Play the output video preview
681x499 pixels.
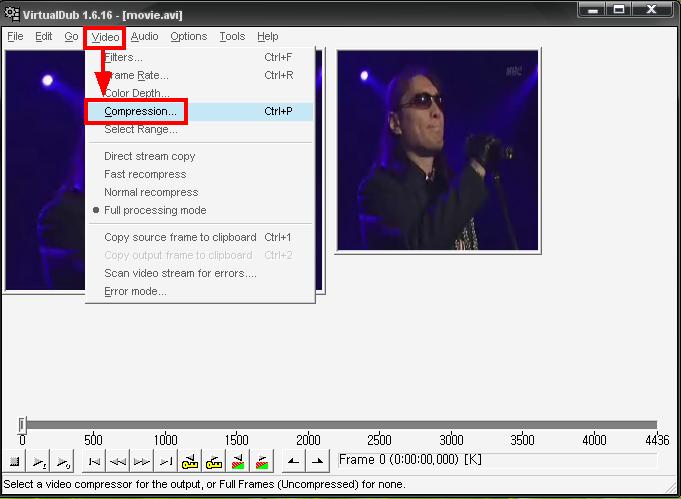pos(63,461)
